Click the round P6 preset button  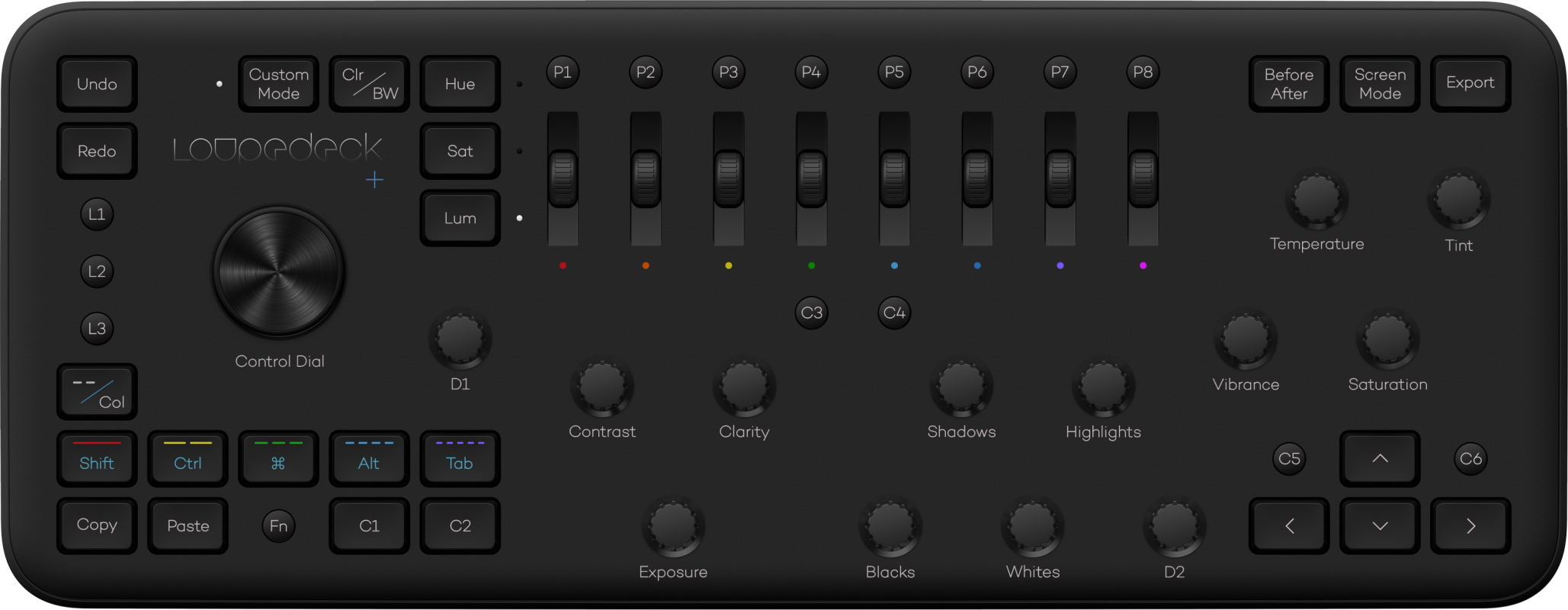click(x=977, y=72)
